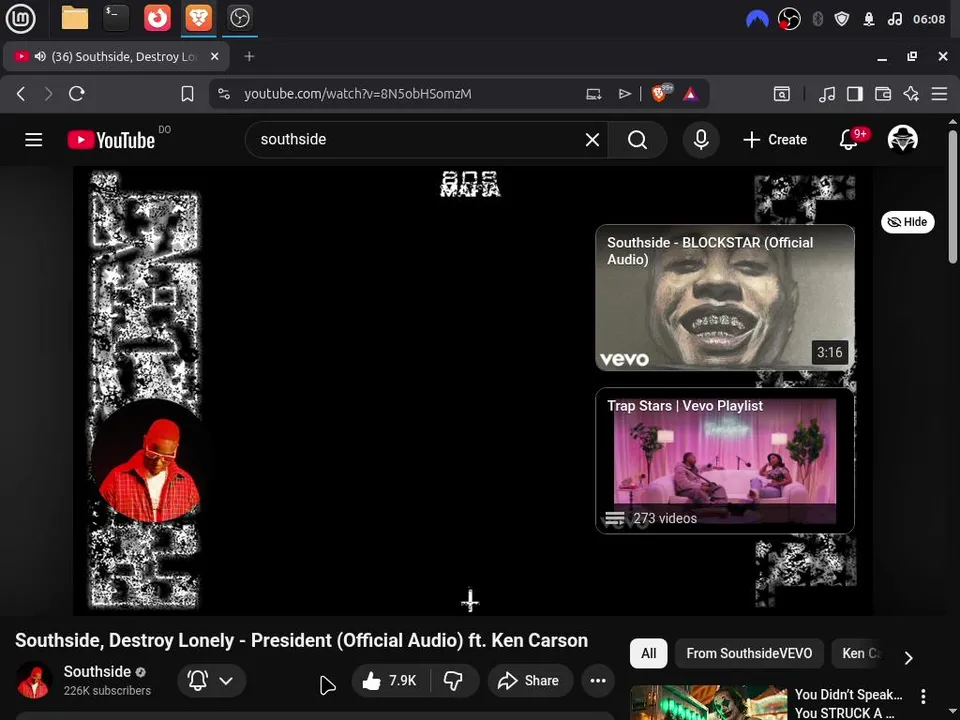
Task: Open Southside BLOCKSTAR suggested video
Action: 725,298
